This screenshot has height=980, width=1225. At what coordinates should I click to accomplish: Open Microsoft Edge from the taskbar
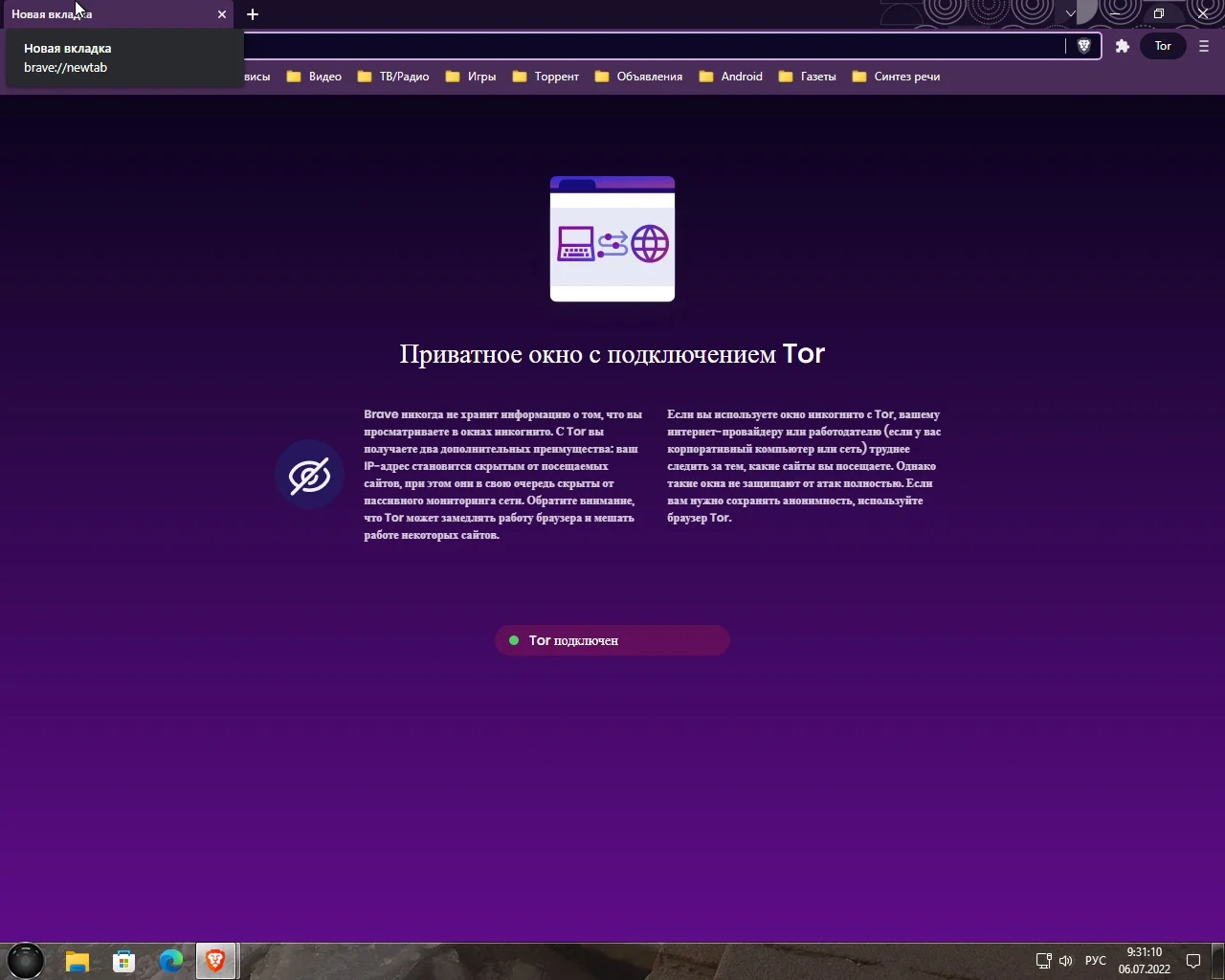click(x=170, y=961)
